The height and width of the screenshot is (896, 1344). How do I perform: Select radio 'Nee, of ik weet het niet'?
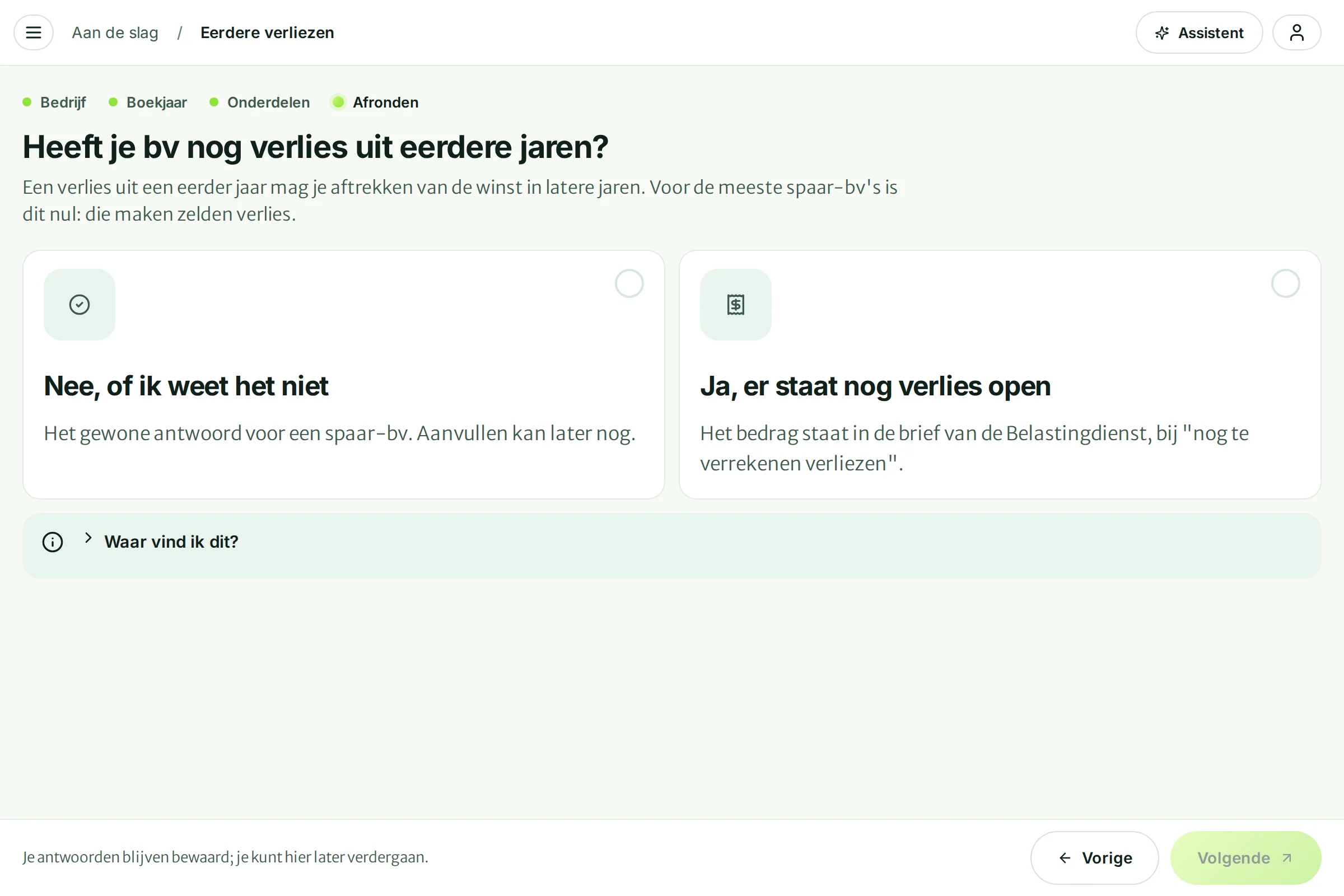click(629, 283)
